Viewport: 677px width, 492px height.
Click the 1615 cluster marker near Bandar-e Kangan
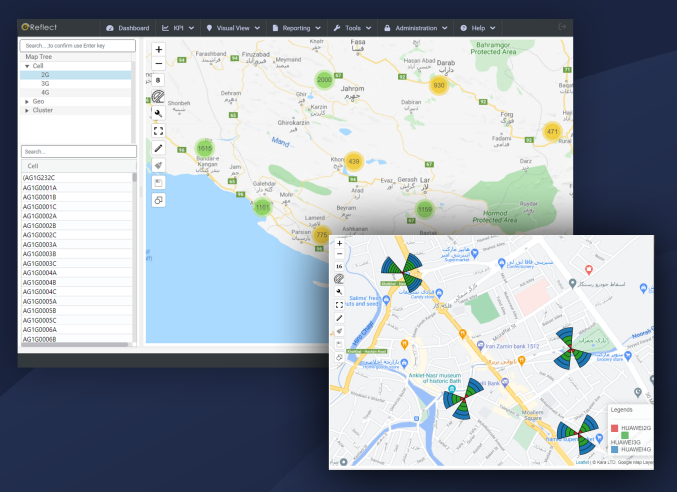[x=205, y=148]
